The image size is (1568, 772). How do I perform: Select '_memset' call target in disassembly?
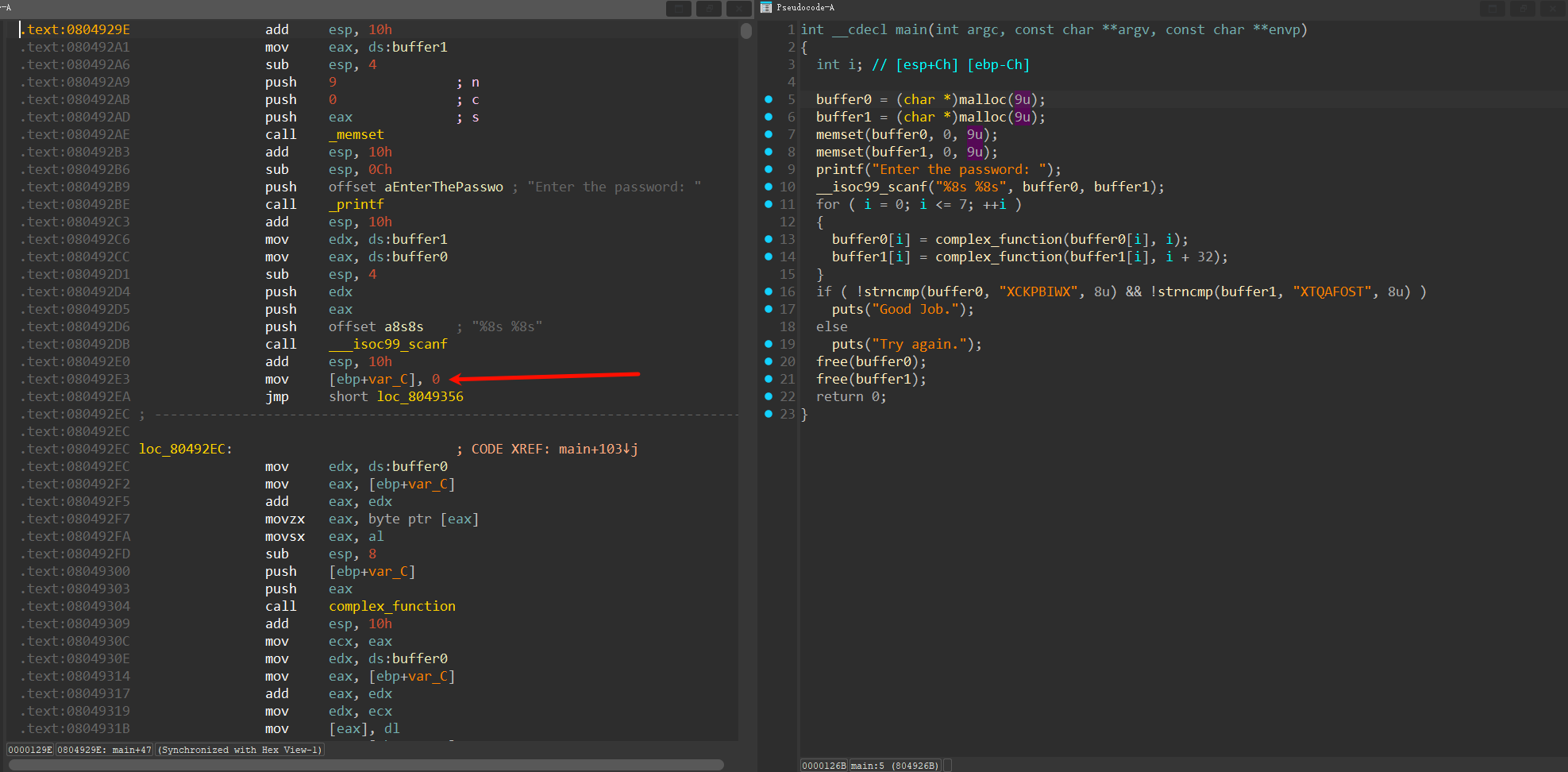click(x=356, y=134)
